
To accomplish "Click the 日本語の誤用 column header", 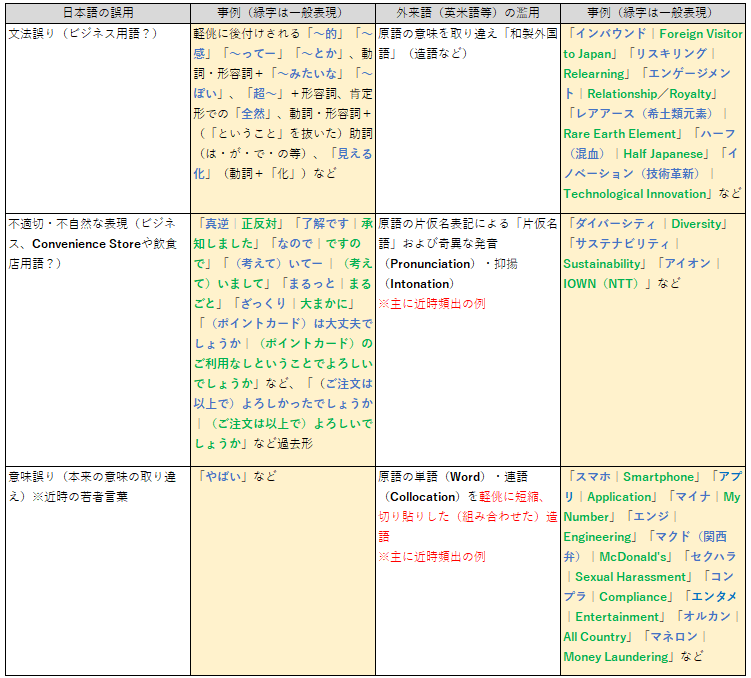I will click(97, 13).
